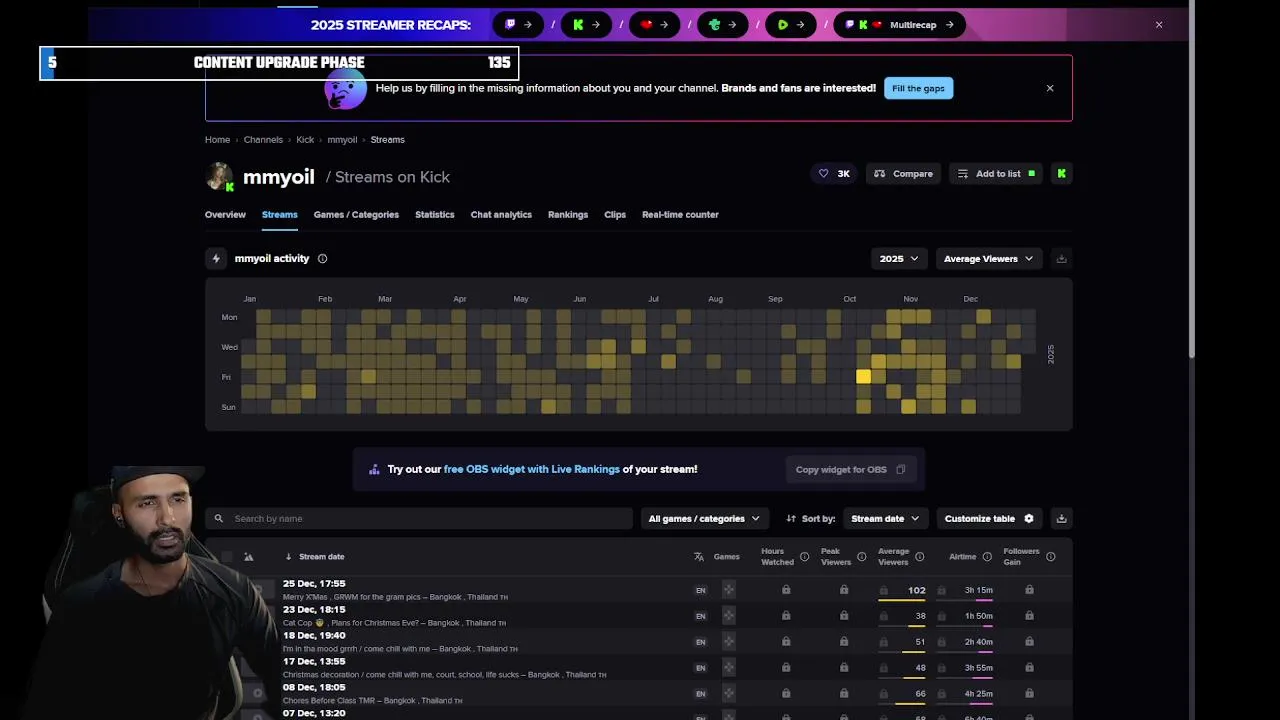Go to the Statistics tab
This screenshot has height=720, width=1280.
pyautogui.click(x=435, y=214)
